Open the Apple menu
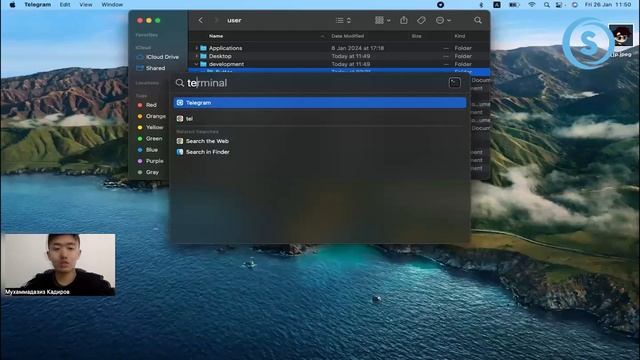The width and height of the screenshot is (640, 360). pos(12,4)
